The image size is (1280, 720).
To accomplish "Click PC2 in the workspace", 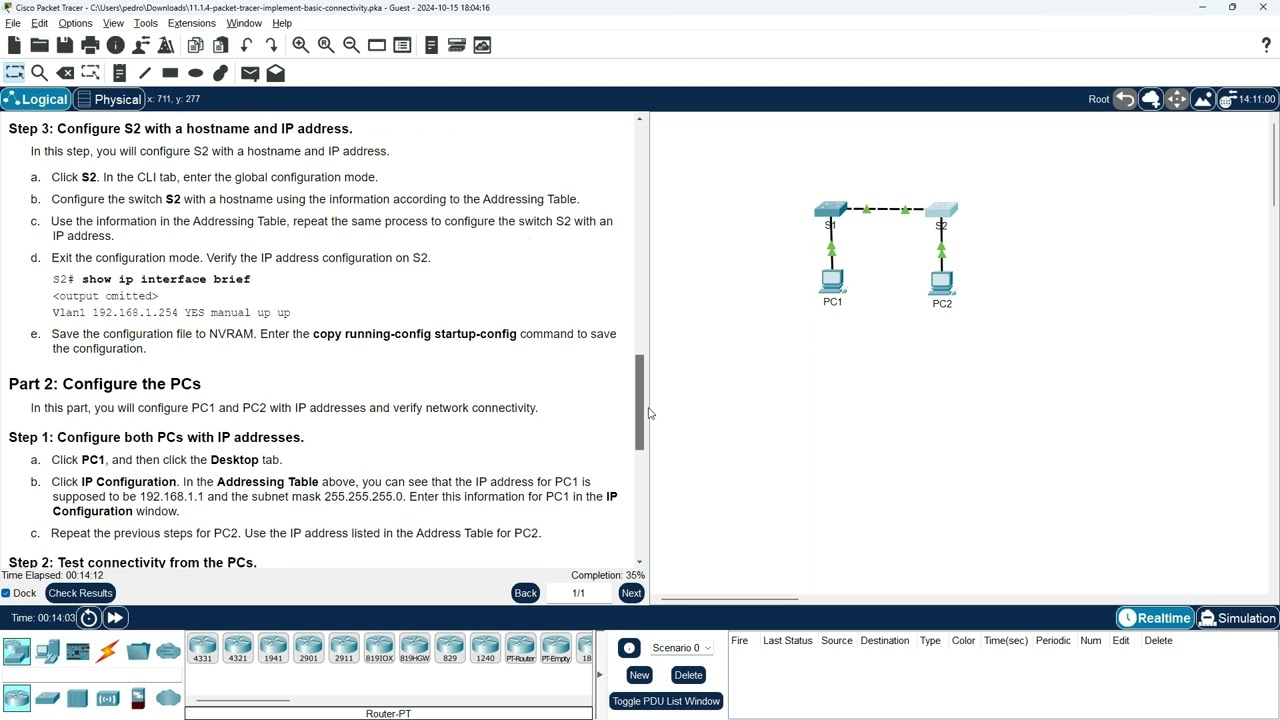I will click(941, 284).
